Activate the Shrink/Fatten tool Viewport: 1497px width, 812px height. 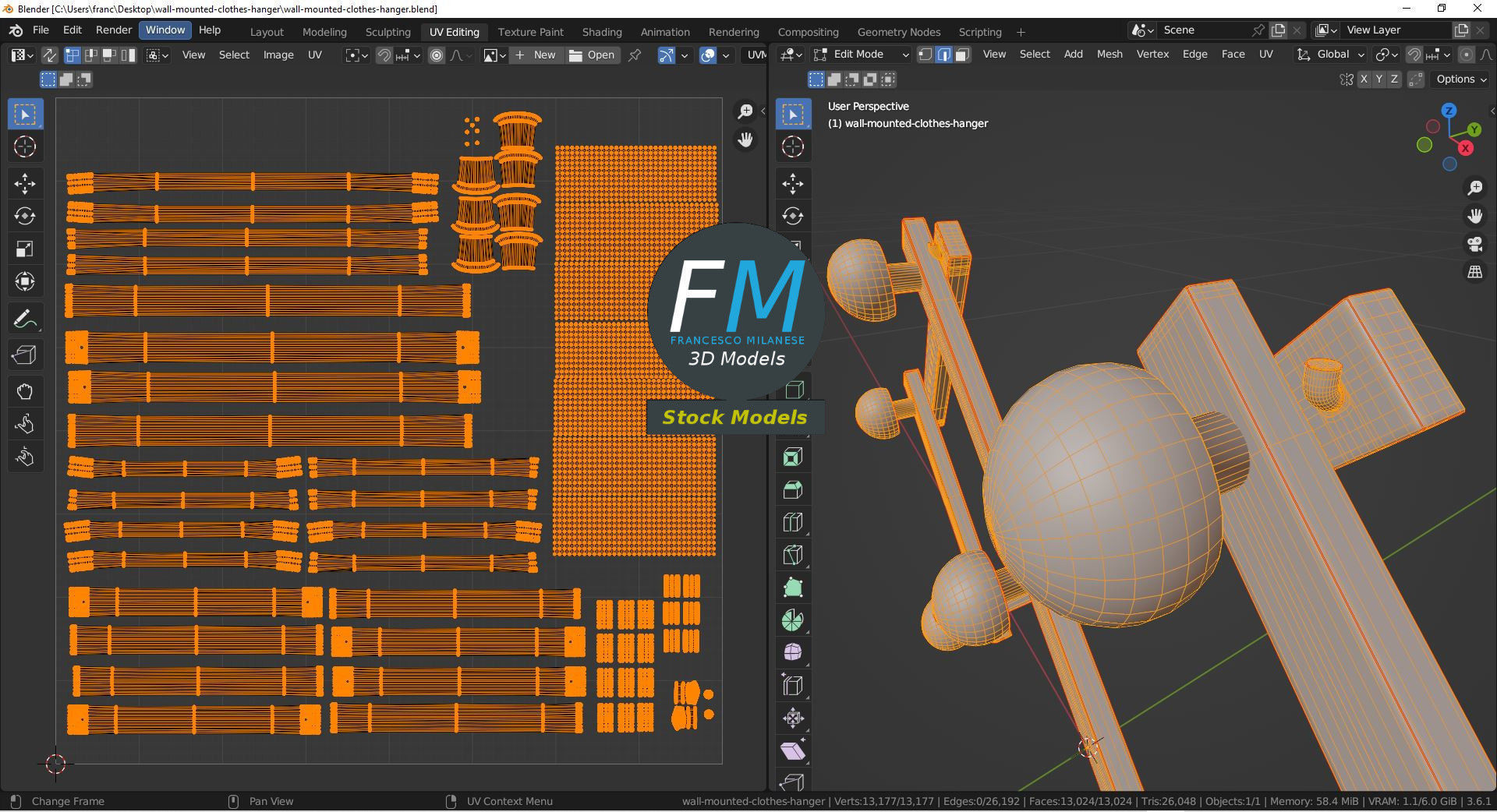tap(793, 718)
